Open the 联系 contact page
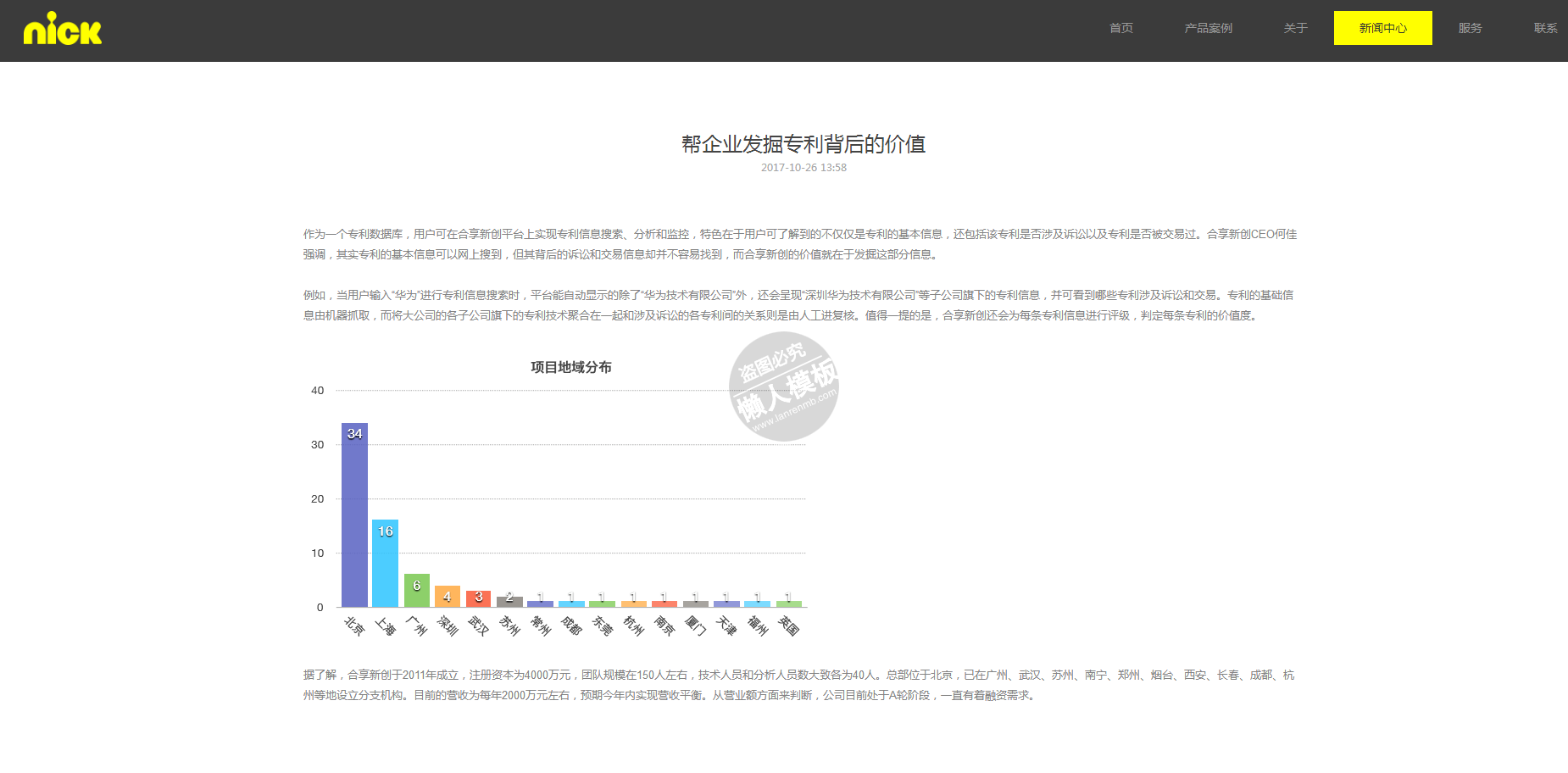1568x773 pixels. 1545,28
